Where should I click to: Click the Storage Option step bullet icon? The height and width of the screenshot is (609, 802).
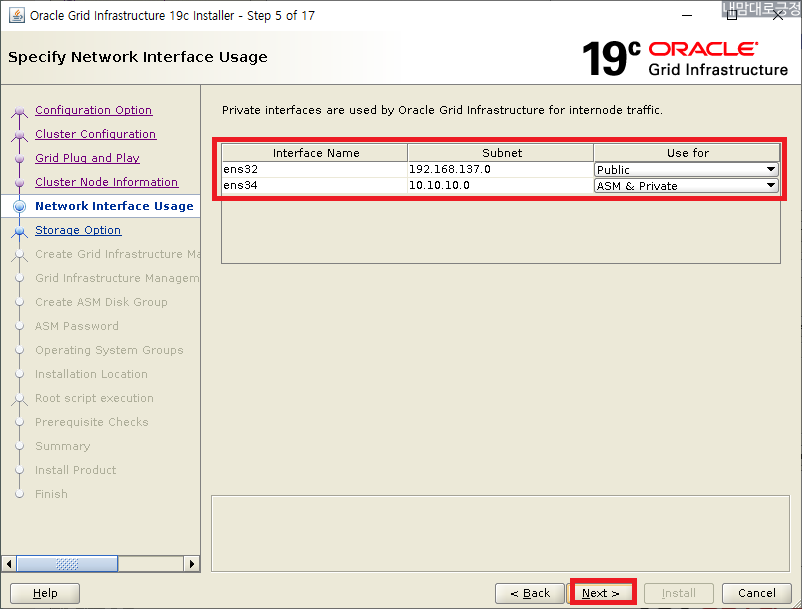[19, 231]
